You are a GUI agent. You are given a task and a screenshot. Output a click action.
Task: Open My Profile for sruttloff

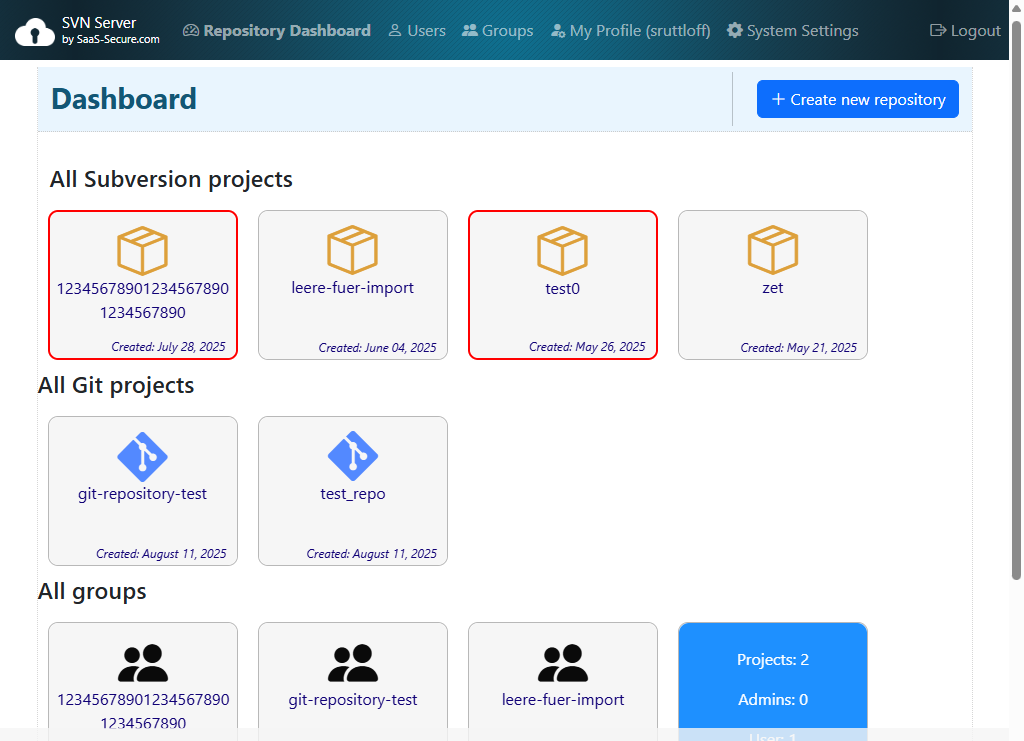[x=629, y=30]
